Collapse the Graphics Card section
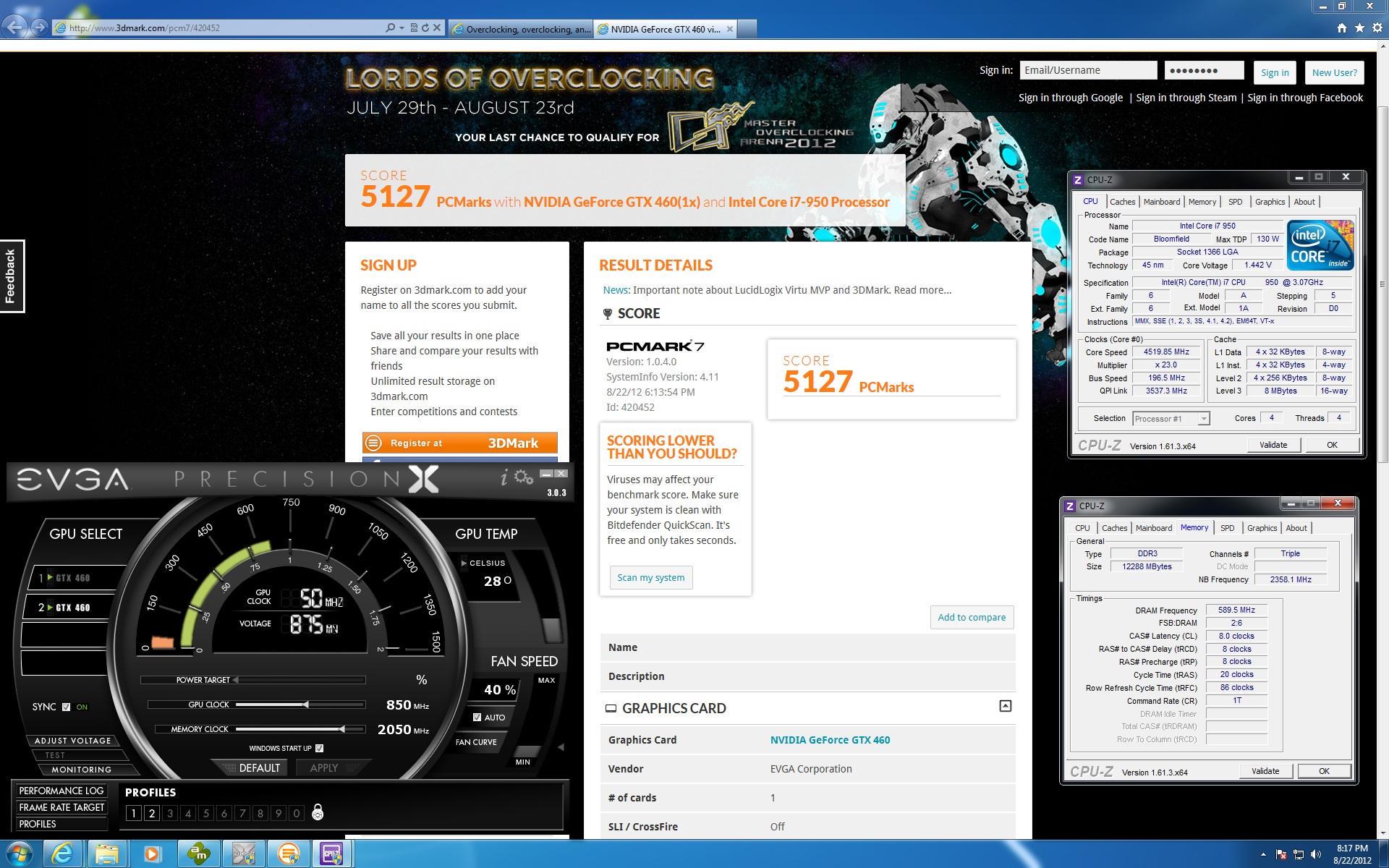 1005,706
